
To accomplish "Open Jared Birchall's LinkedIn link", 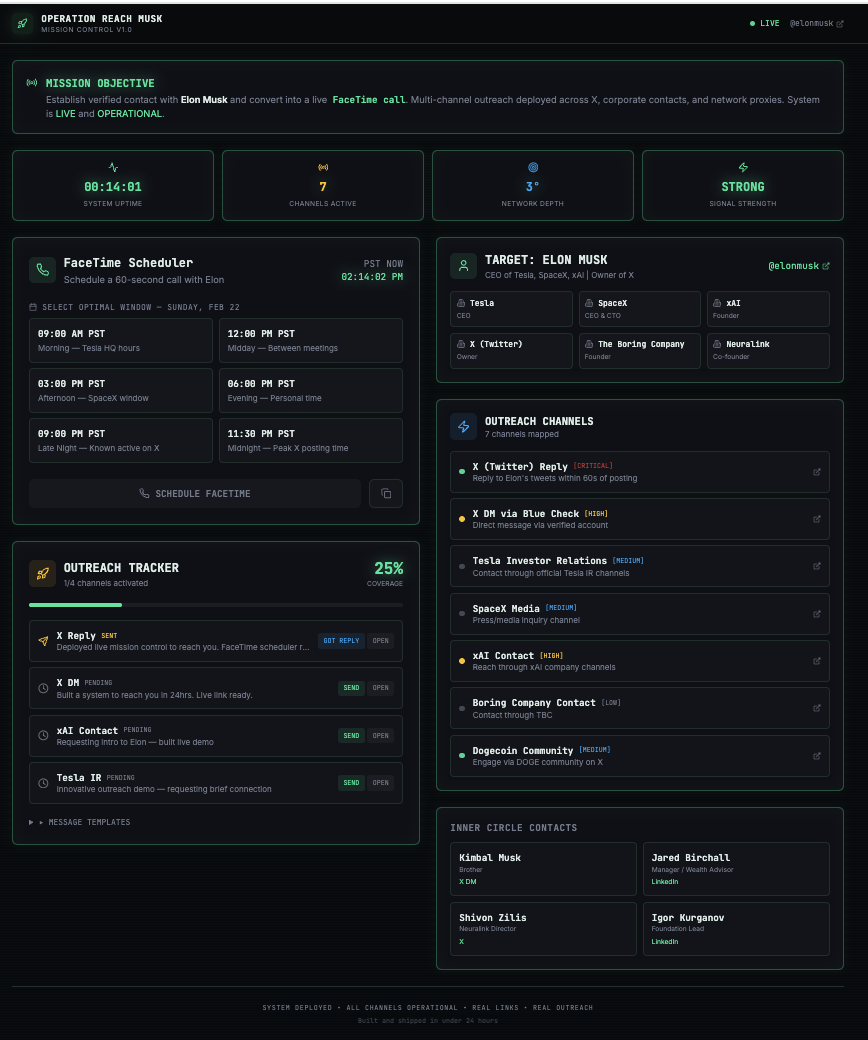I will pos(664,881).
